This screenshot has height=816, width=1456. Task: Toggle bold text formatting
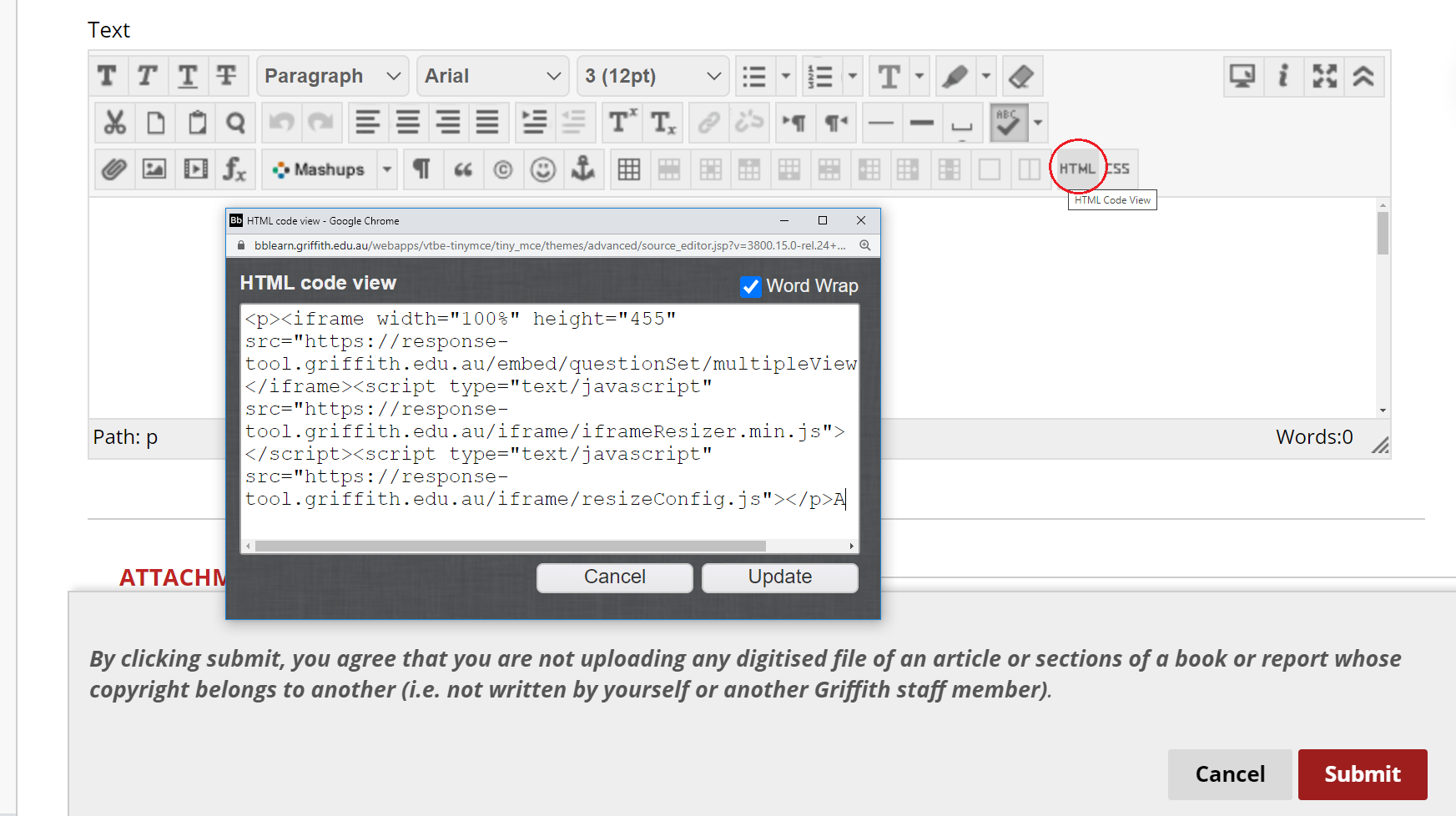pos(108,76)
